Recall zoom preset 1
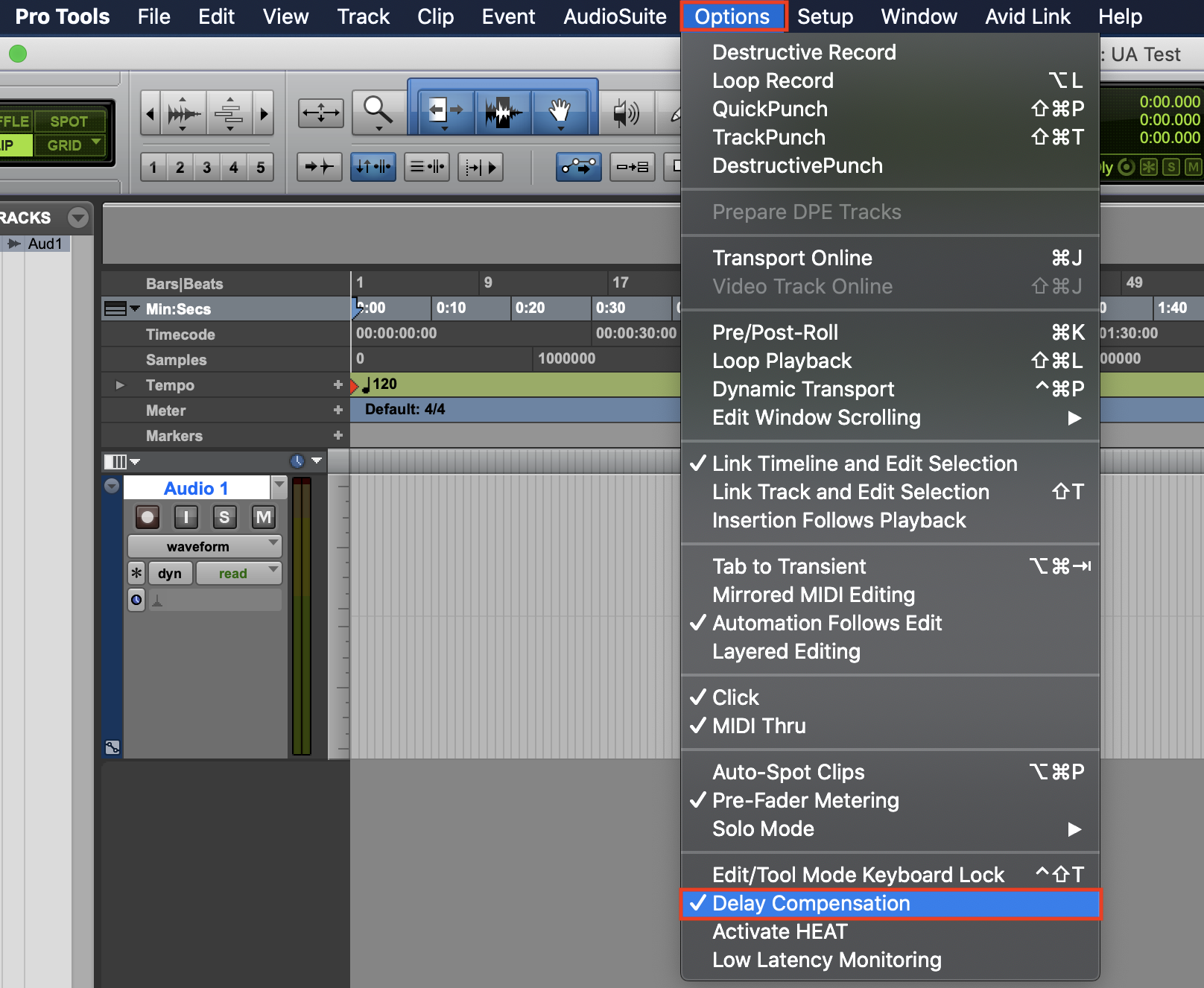The width and height of the screenshot is (1204, 988). click(x=153, y=168)
